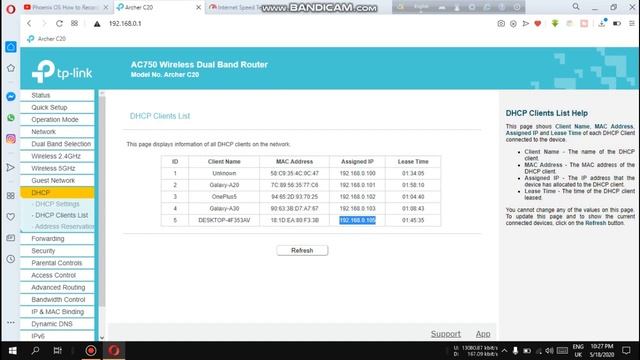Open Parental Controls menu

(57, 263)
